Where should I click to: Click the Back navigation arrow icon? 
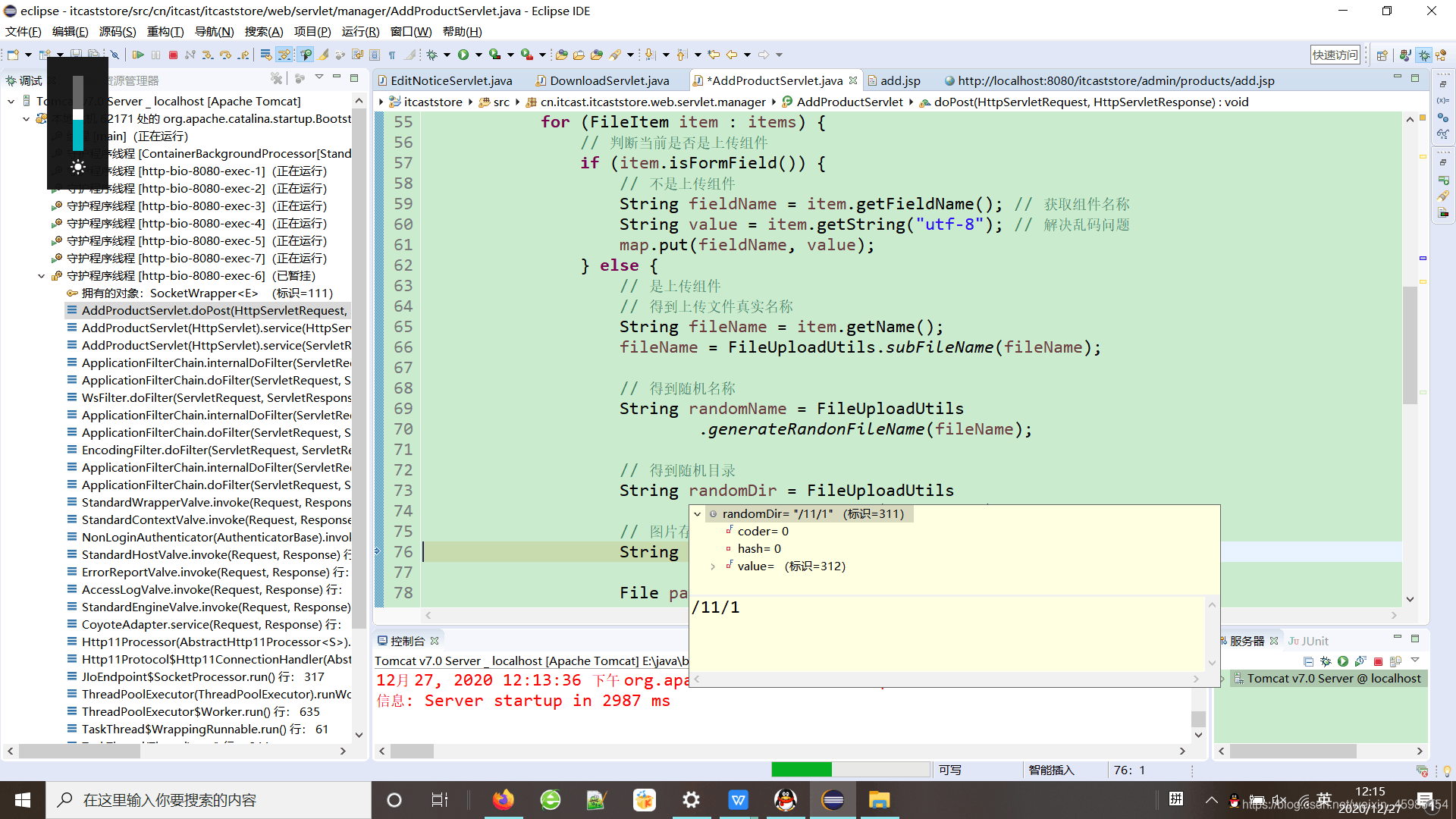732,55
